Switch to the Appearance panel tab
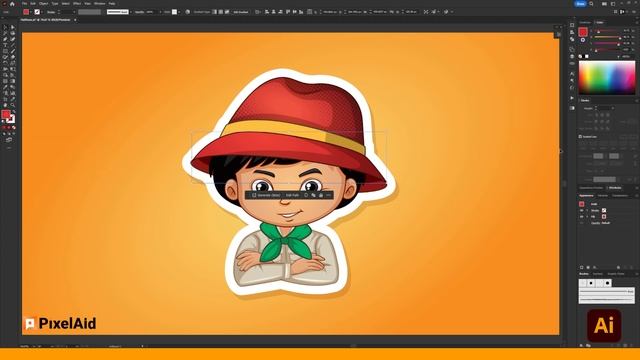 click(586, 196)
